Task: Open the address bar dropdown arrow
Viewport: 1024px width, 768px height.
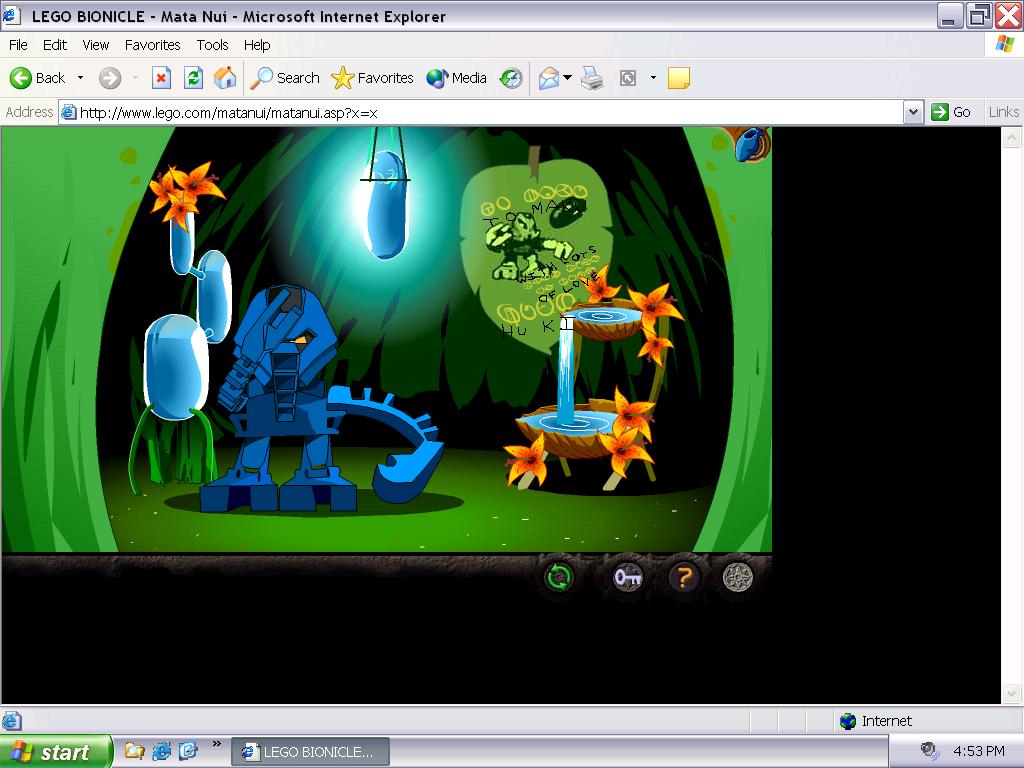Action: pos(912,112)
